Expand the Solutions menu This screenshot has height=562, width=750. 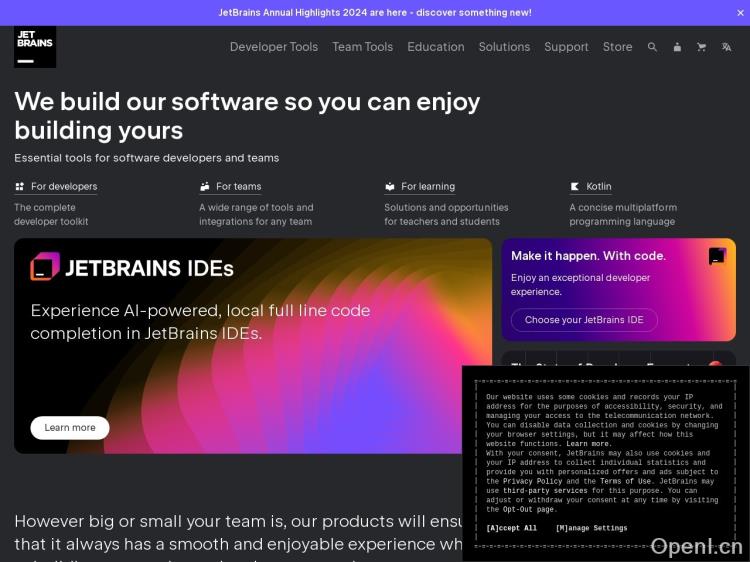point(504,47)
